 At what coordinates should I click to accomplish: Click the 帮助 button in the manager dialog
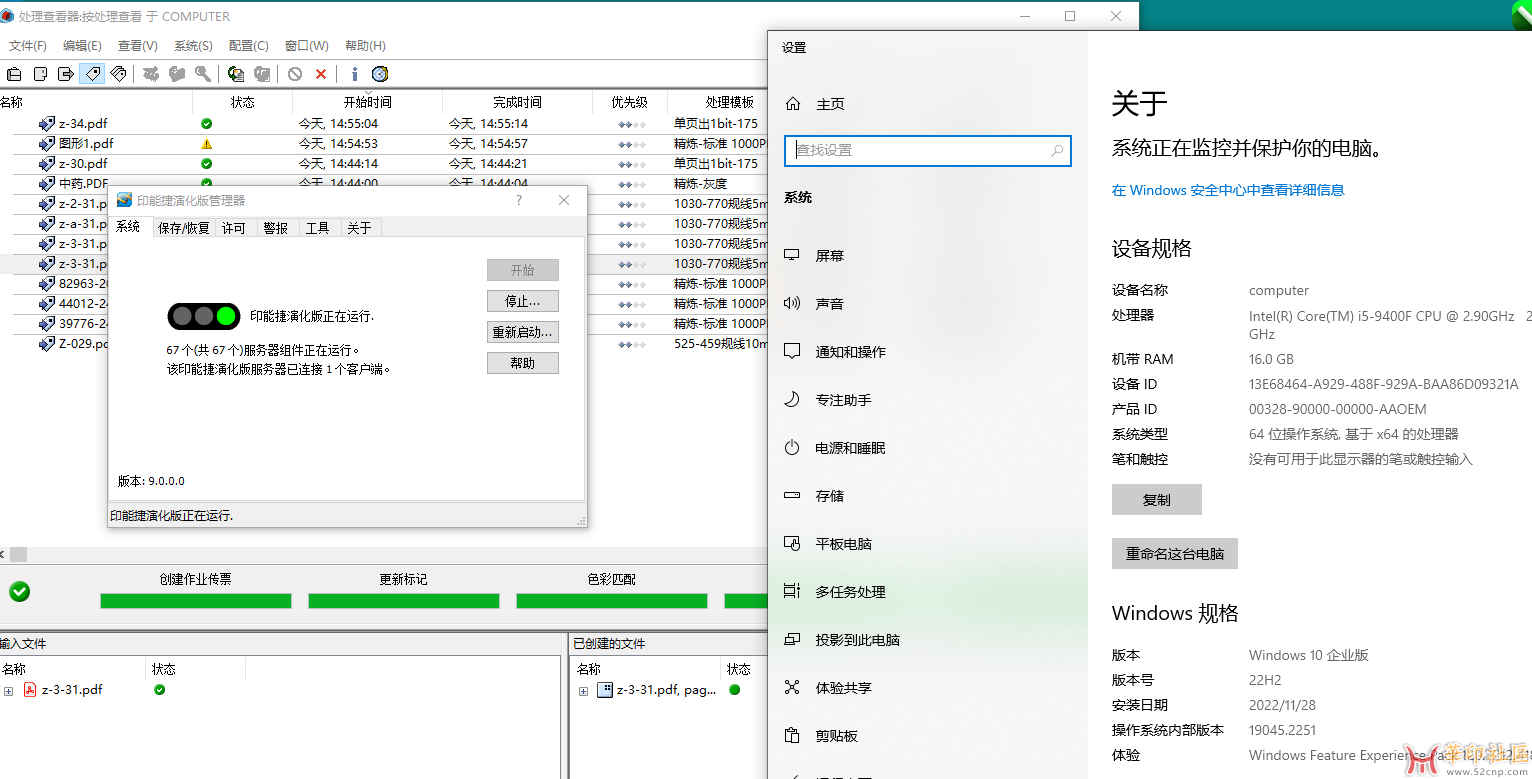point(523,363)
